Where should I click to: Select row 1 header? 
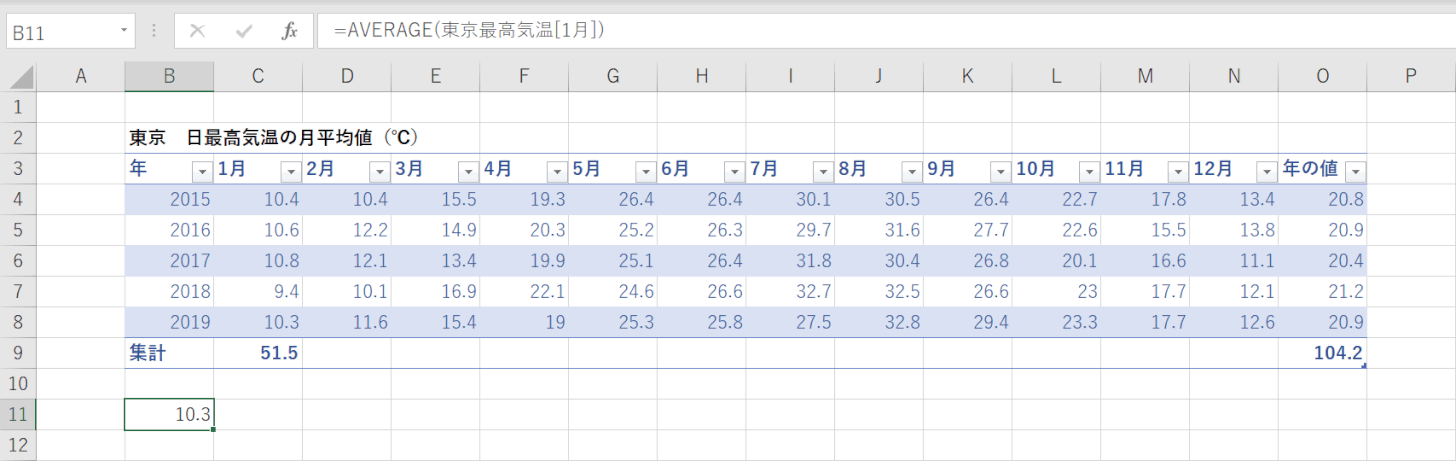coord(19,107)
